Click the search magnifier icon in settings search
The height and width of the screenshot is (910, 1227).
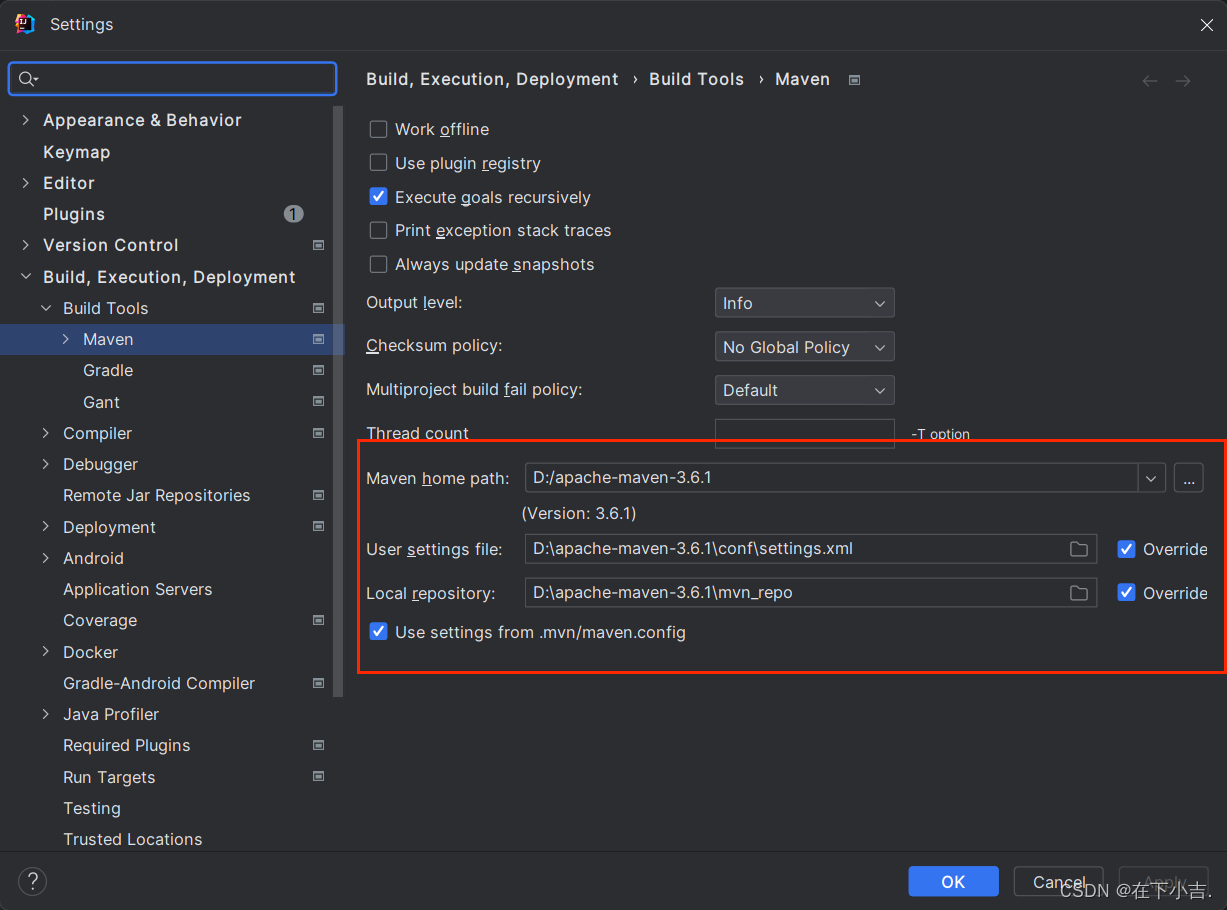pyautogui.click(x=27, y=79)
